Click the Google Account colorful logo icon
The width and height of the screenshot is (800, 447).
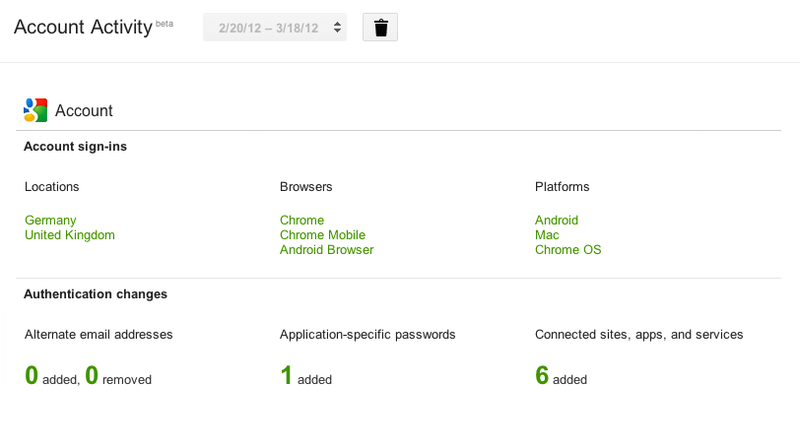(35, 110)
